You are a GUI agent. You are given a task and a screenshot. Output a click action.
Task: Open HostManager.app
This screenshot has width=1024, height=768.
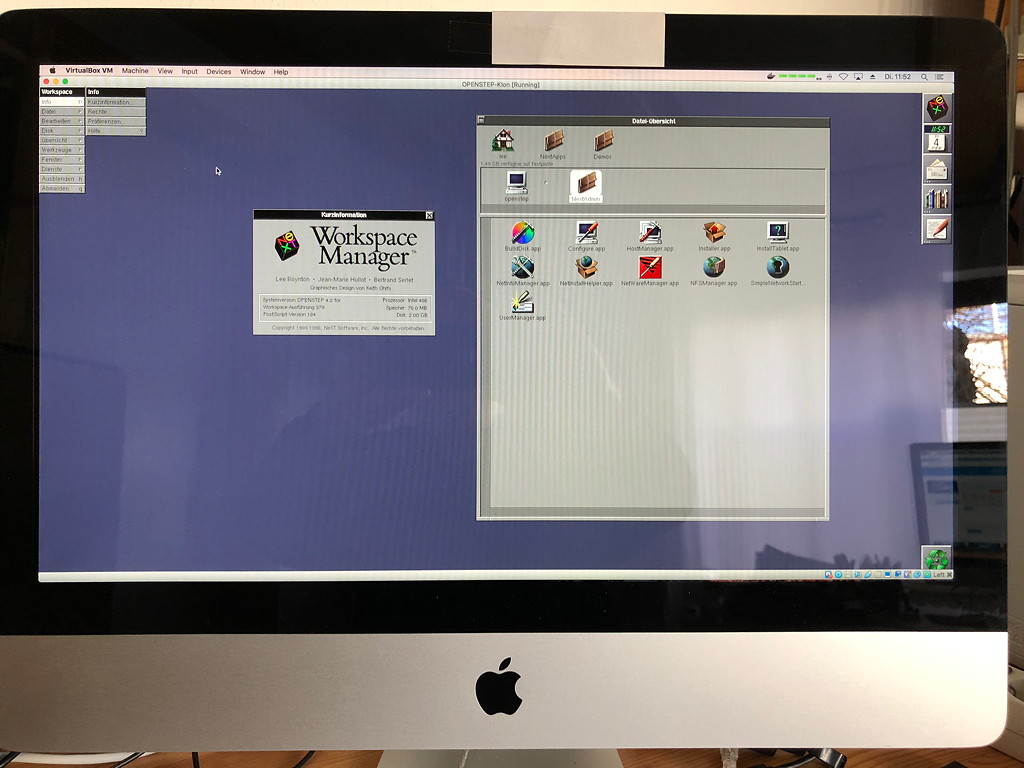click(650, 232)
